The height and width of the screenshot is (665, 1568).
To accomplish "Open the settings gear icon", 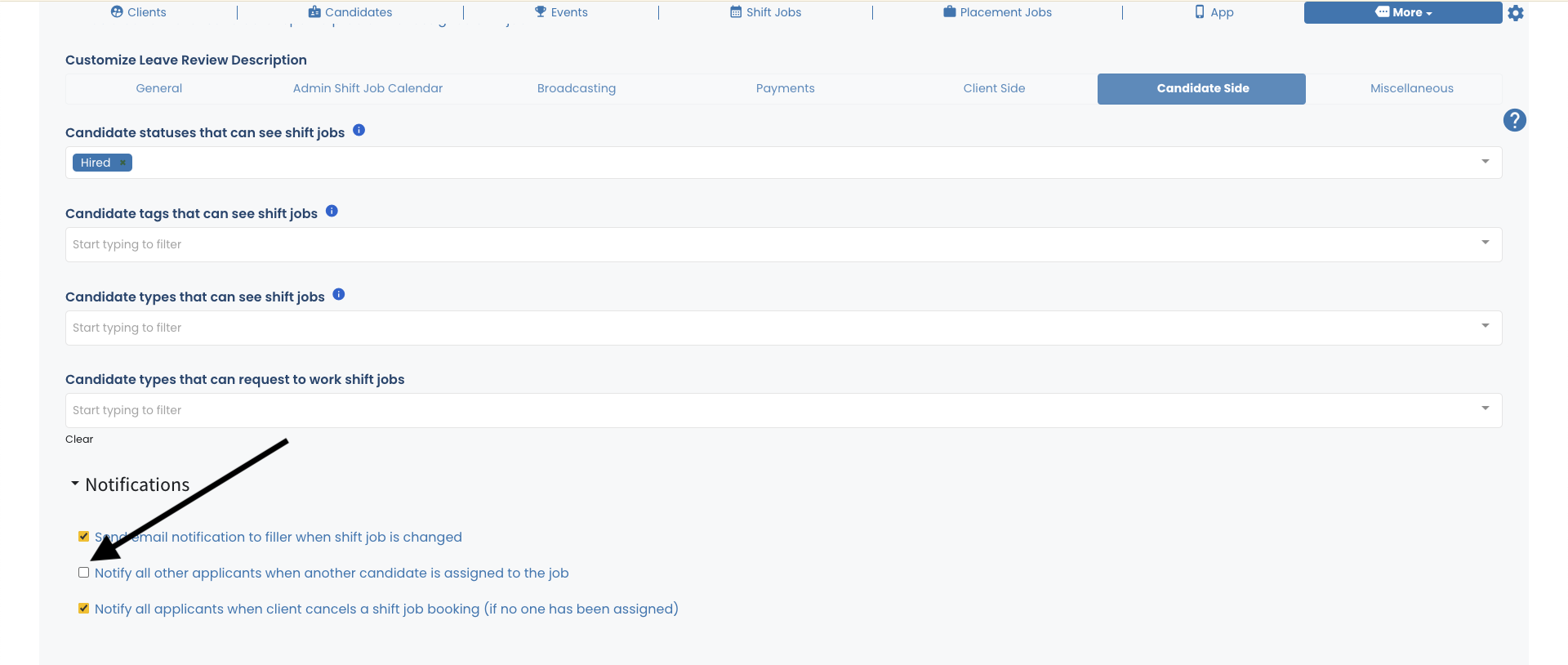I will tap(1516, 13).
